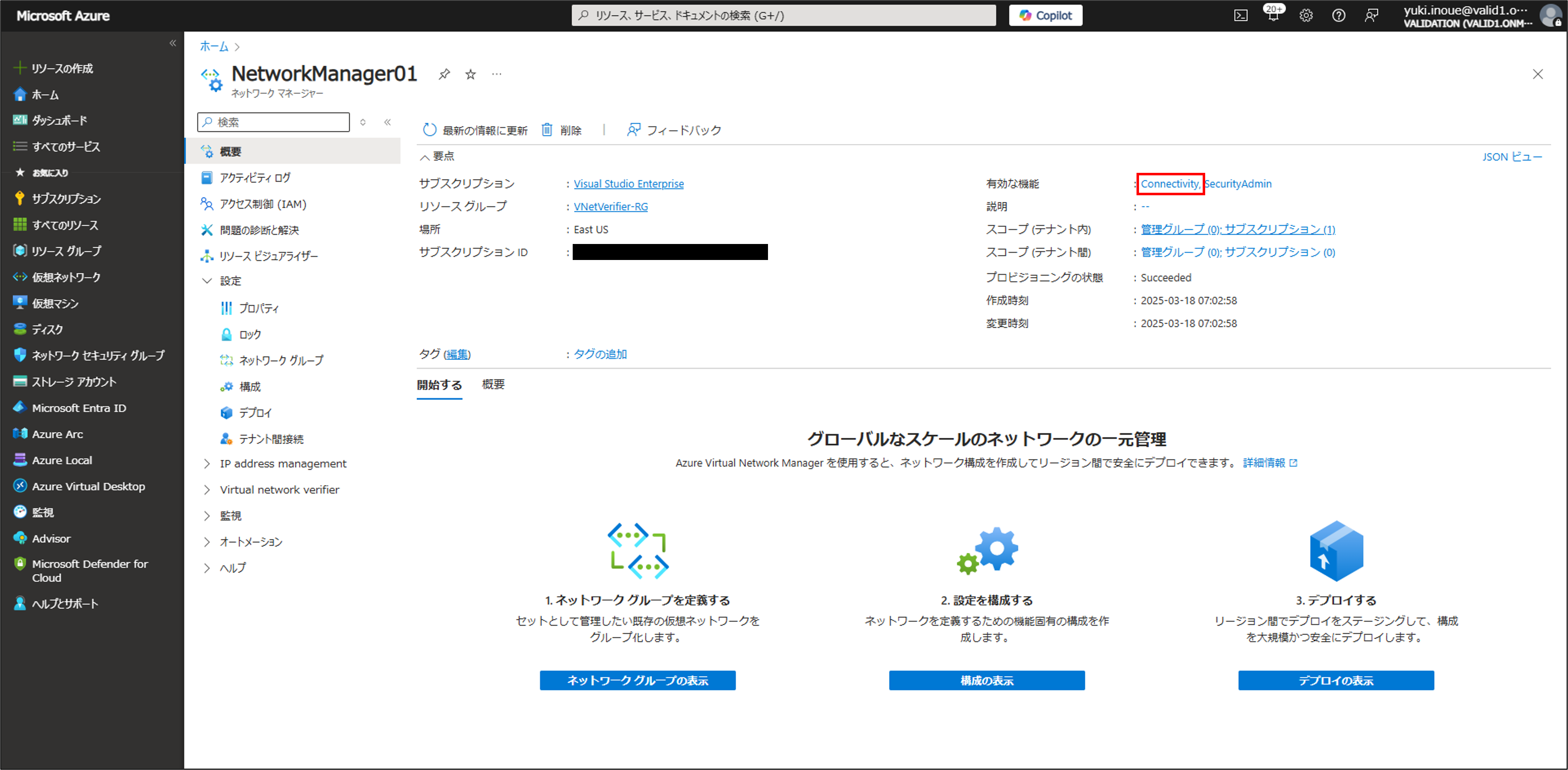Refresh with 最新の情報に更新
The image size is (1568, 770).
click(x=475, y=130)
